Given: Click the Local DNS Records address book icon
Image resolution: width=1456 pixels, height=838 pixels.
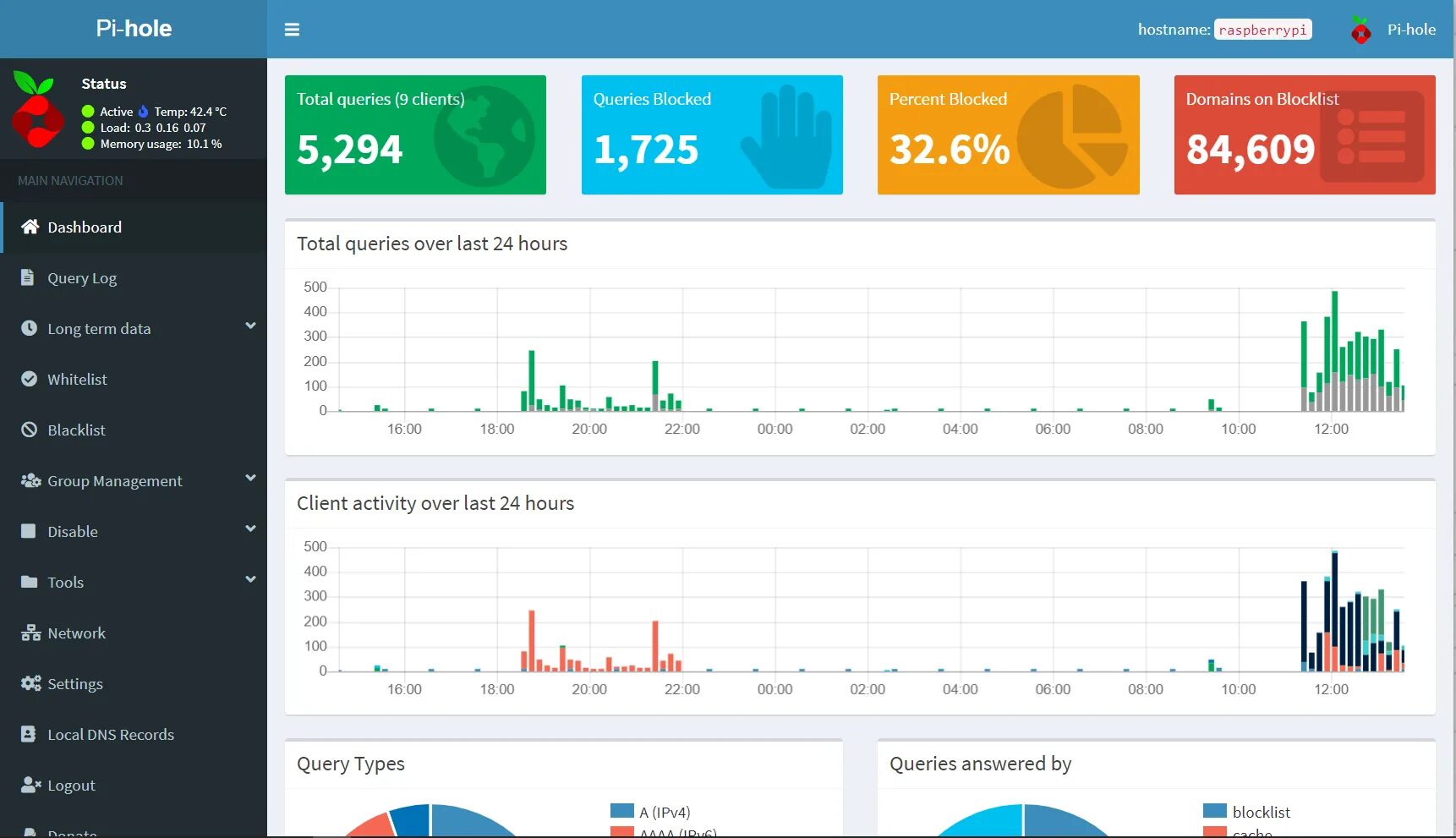Looking at the screenshot, I should 29,734.
